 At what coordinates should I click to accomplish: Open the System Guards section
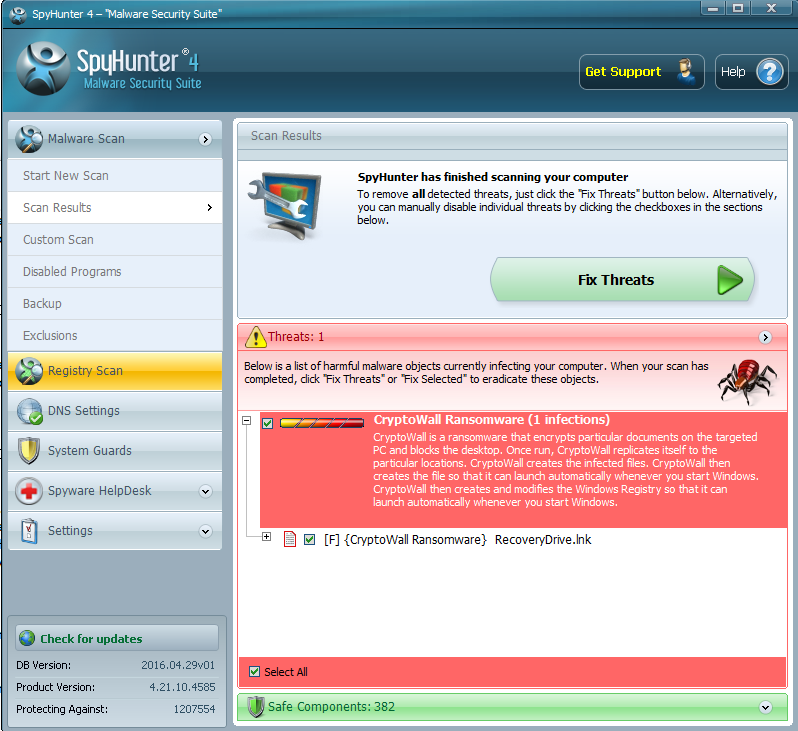point(115,451)
